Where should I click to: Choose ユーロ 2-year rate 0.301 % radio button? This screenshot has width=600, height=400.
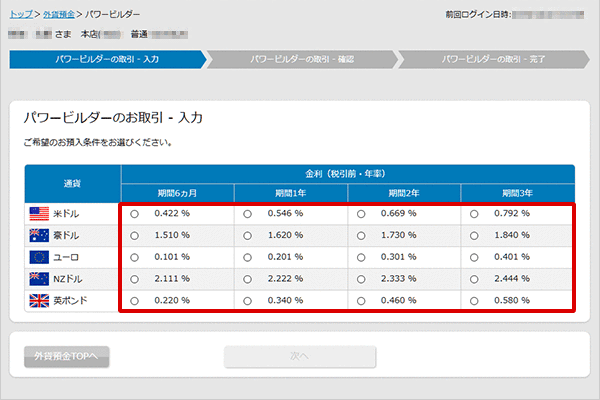coord(361,257)
